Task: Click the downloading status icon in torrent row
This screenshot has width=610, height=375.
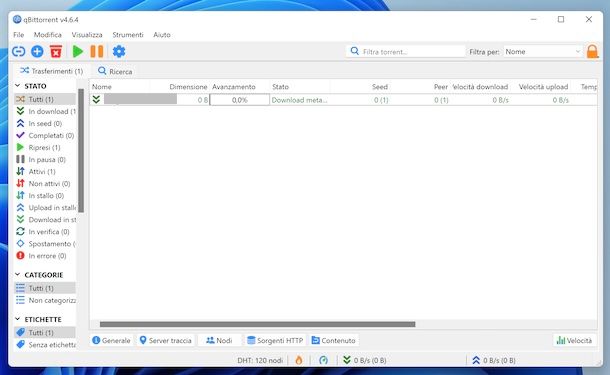Action: 96,100
